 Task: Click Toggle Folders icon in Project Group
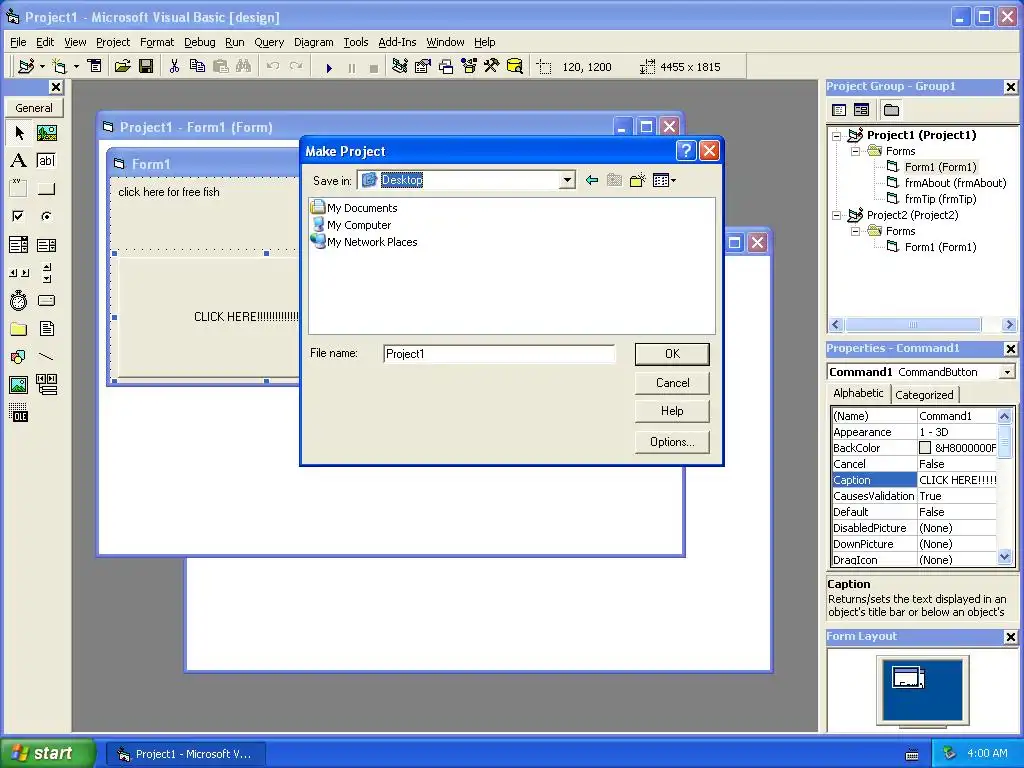click(x=891, y=110)
